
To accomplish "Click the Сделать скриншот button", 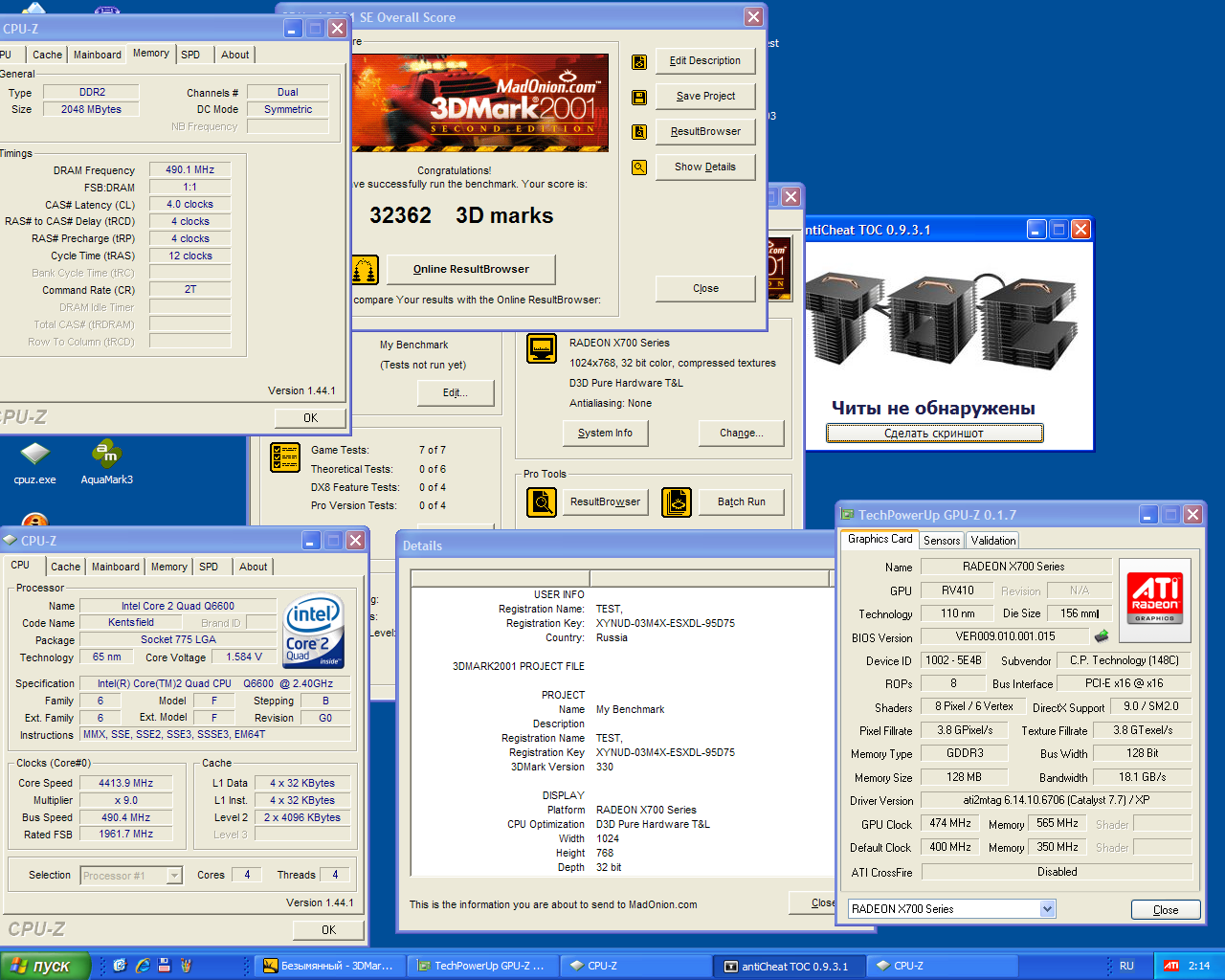I will 934,434.
